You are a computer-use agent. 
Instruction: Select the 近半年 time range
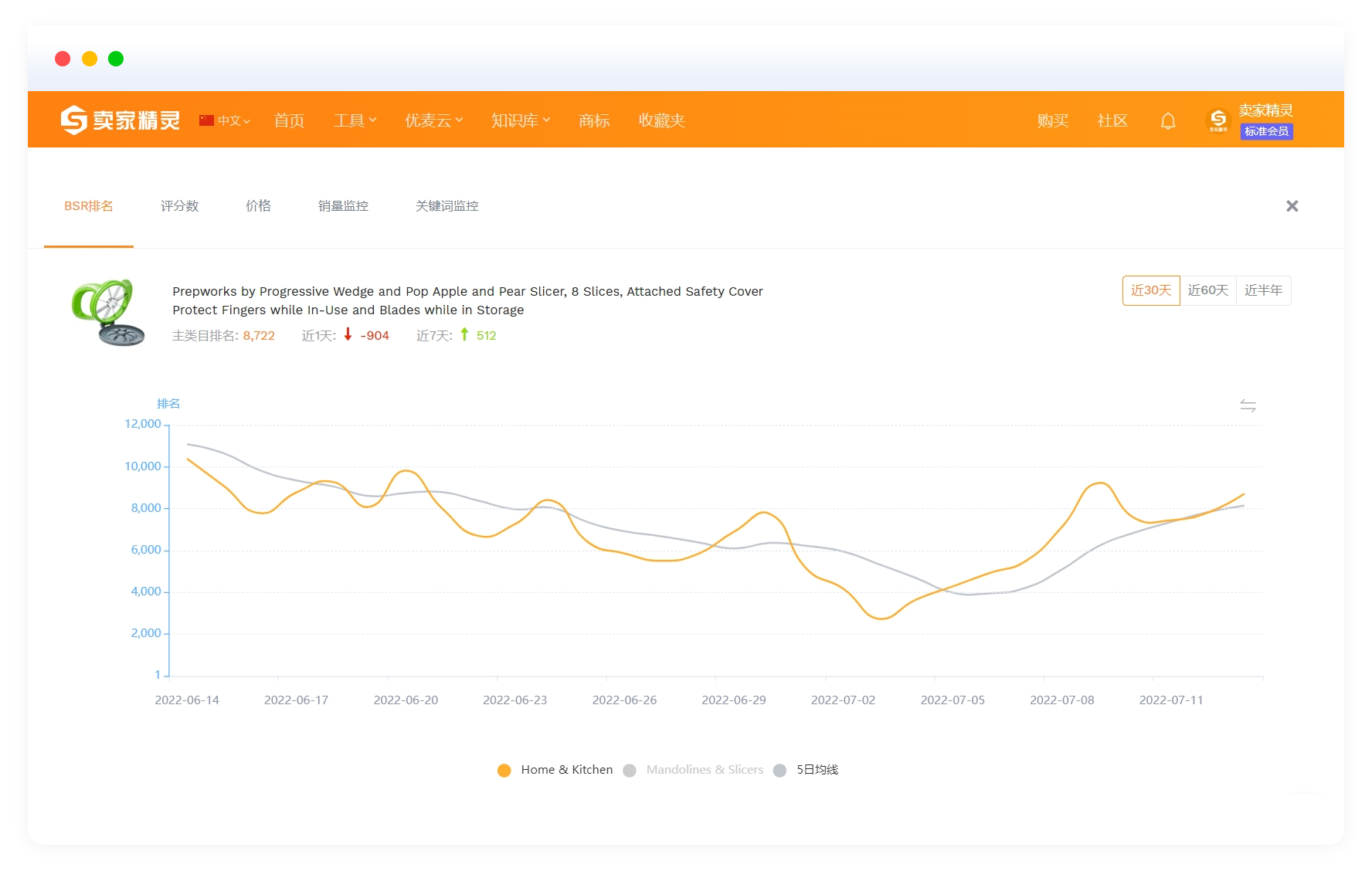pyautogui.click(x=1264, y=290)
